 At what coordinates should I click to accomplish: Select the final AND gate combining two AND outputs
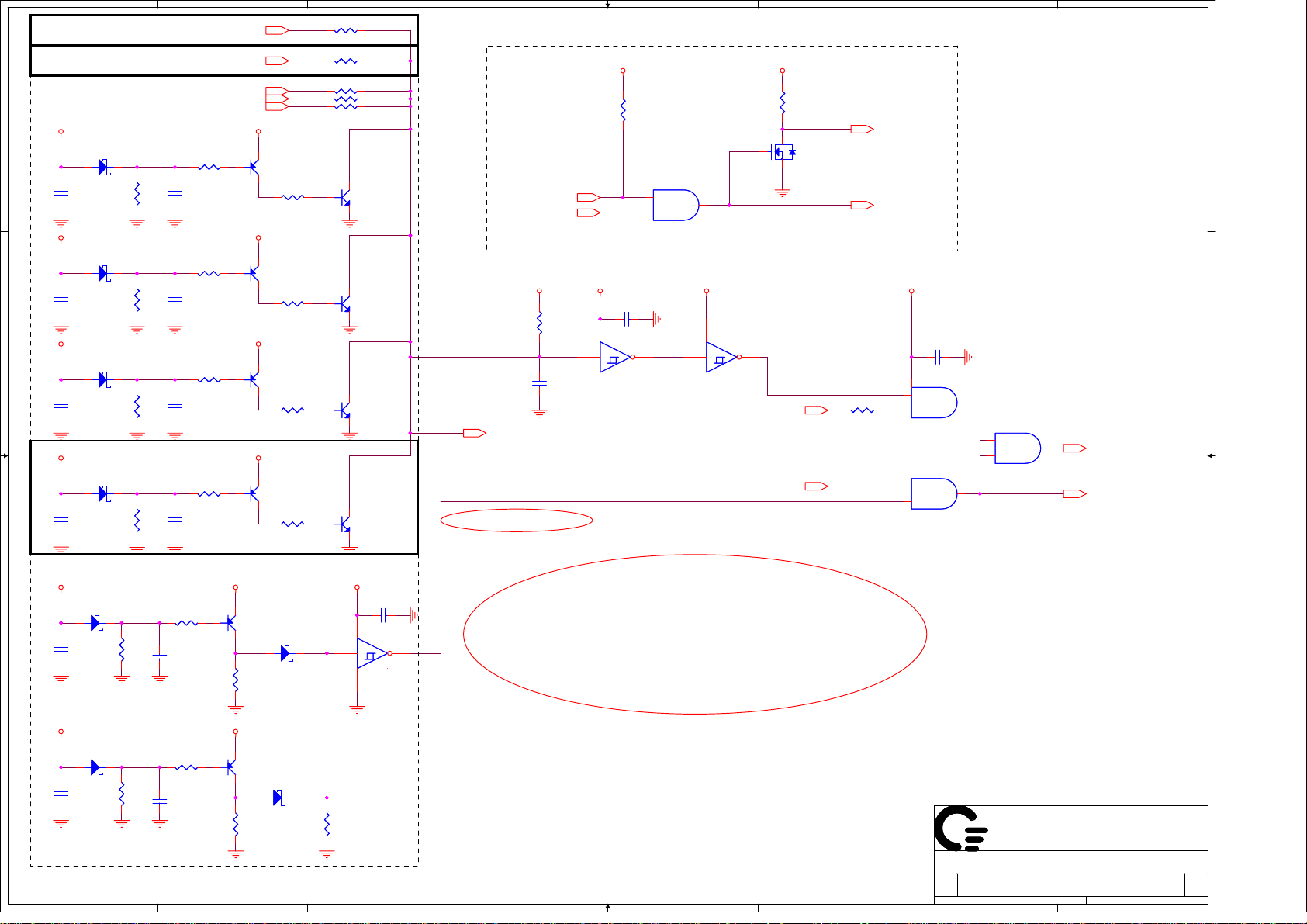[x=1017, y=448]
